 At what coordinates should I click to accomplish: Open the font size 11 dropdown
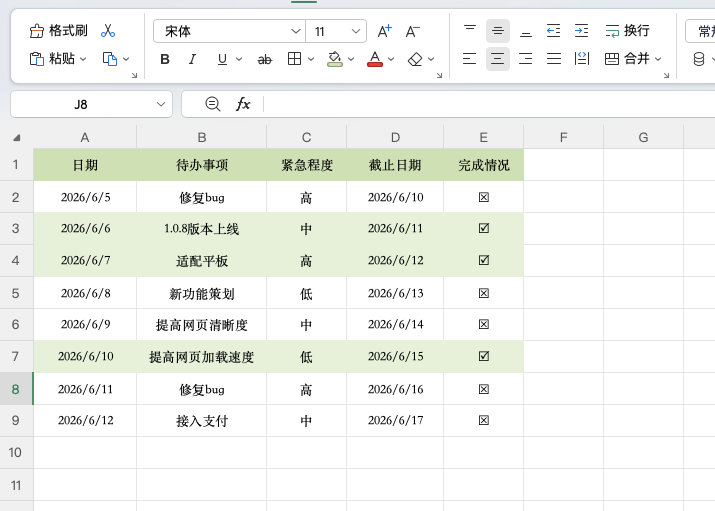click(356, 31)
